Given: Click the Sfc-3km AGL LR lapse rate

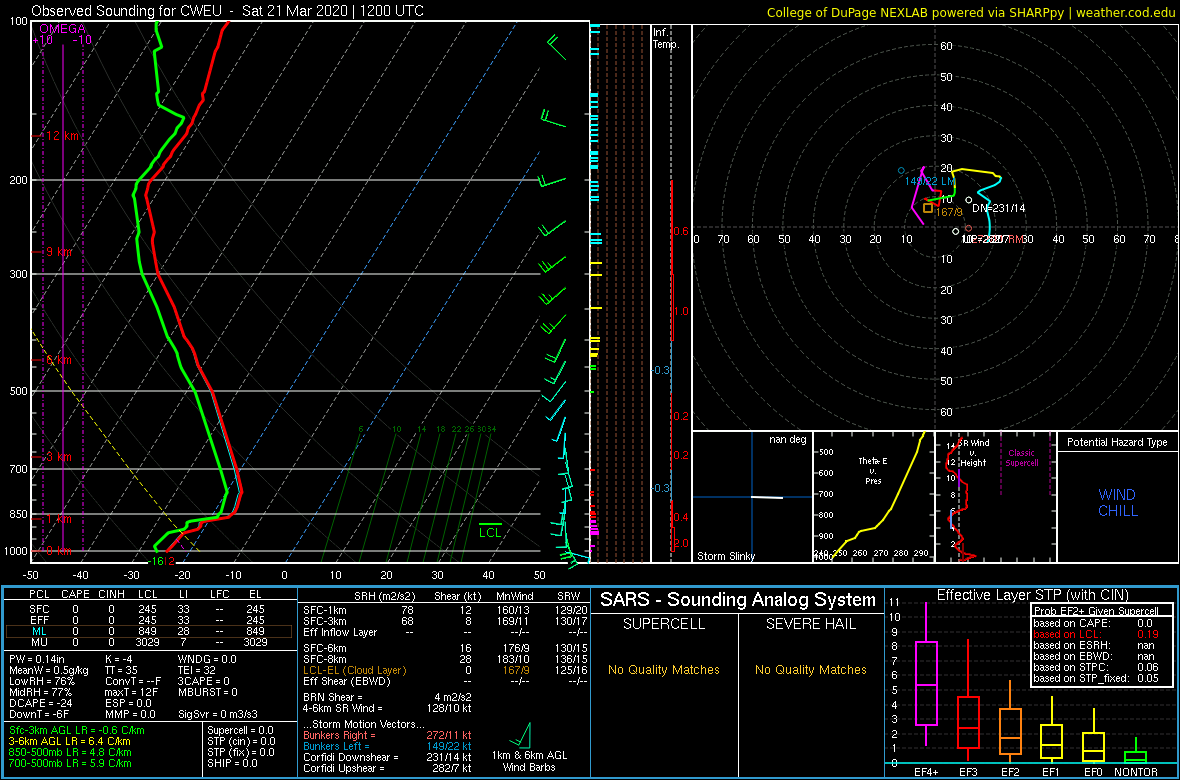Looking at the screenshot, I should pos(76,730).
